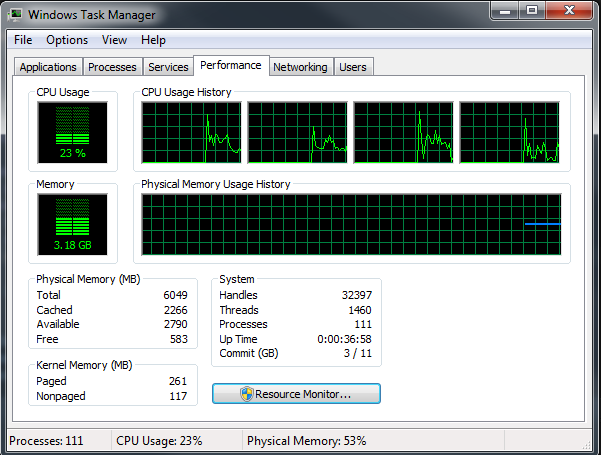
Task: Click the Physical Memory Usage History graph
Action: [x=351, y=225]
